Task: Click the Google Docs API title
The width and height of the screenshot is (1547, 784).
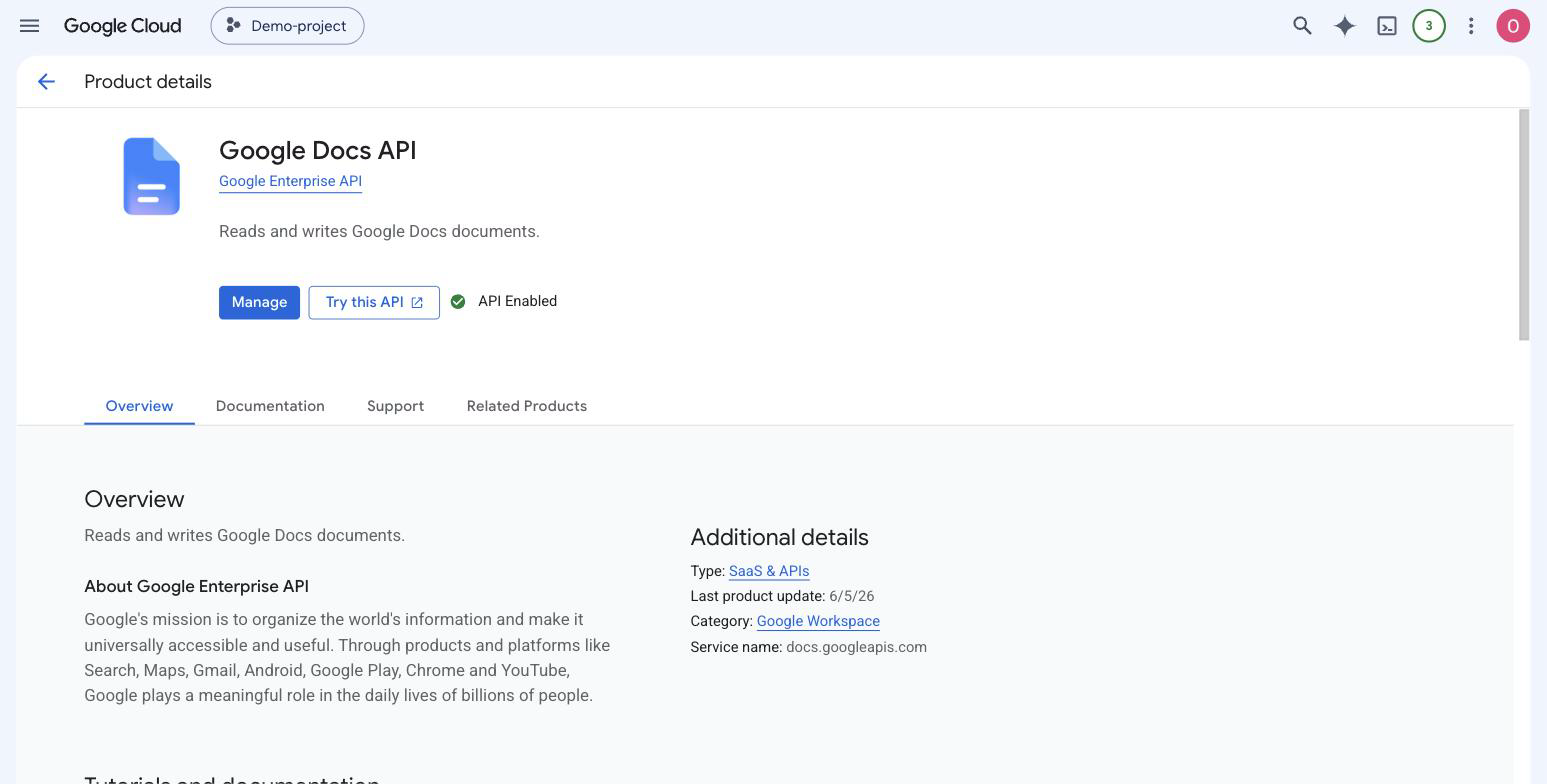Action: [318, 150]
